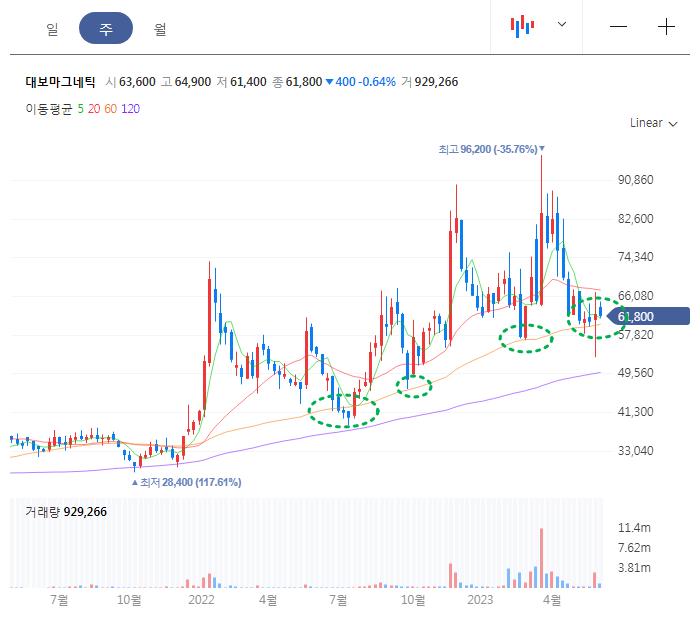The width and height of the screenshot is (691, 624).
Task: Click the 거래량 929,266 volume label
Action: pos(66,512)
